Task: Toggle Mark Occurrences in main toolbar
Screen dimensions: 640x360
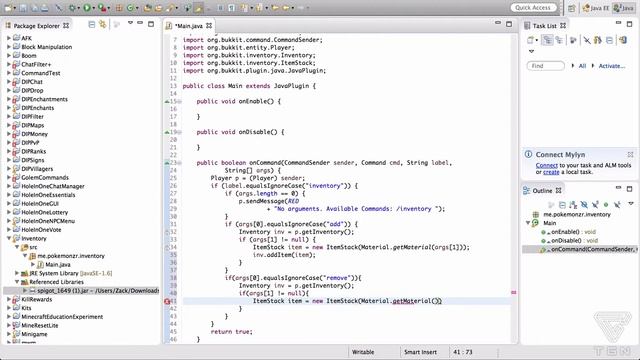Action: point(198,8)
